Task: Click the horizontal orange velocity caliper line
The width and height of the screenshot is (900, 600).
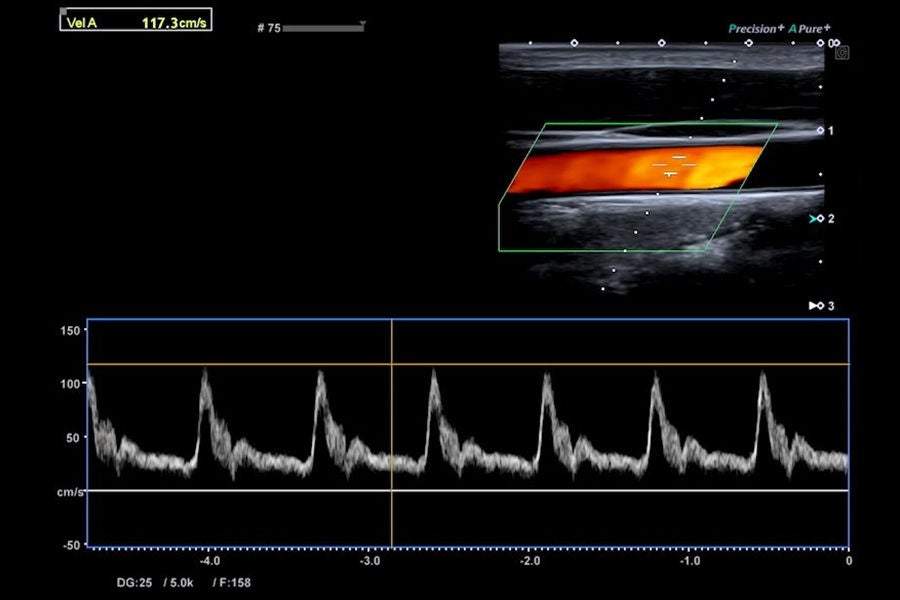Action: [468, 364]
